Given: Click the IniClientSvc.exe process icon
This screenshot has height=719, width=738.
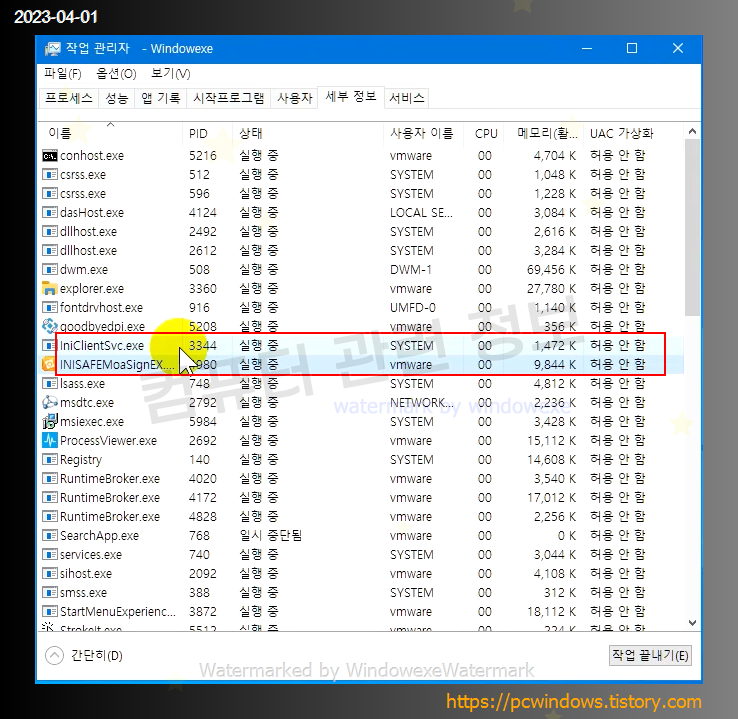Looking at the screenshot, I should 48,345.
